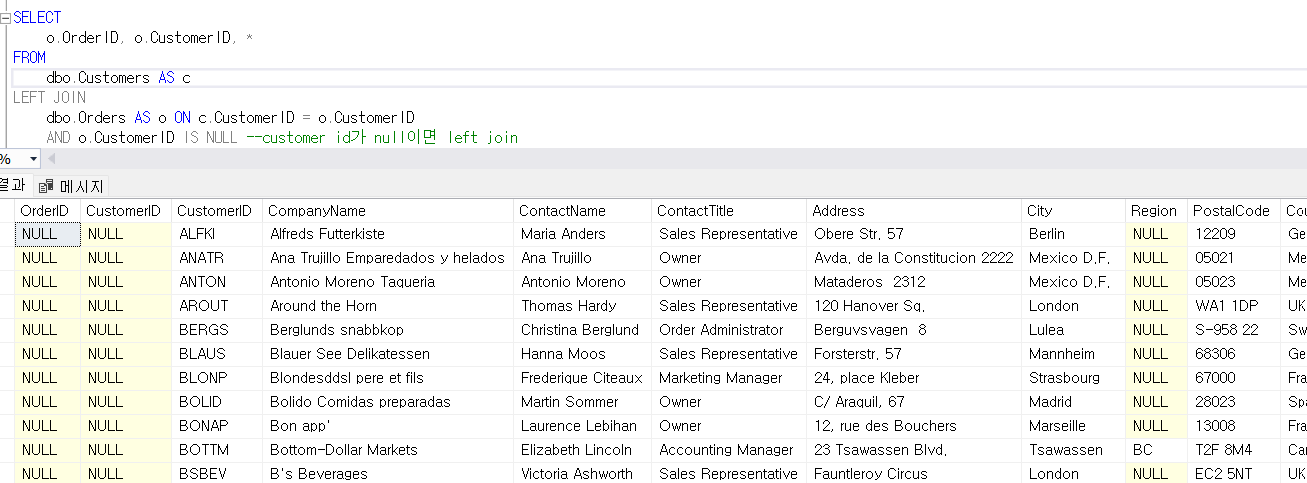Click the Frederique Citeaux contact cell
1307x483 pixels.
pos(582,378)
